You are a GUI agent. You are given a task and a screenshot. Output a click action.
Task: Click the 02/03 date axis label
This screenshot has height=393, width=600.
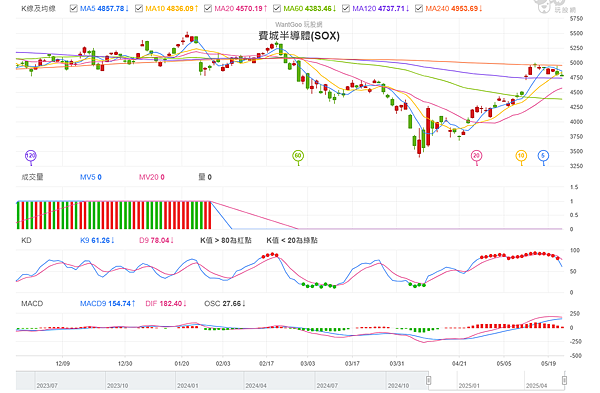click(223, 363)
